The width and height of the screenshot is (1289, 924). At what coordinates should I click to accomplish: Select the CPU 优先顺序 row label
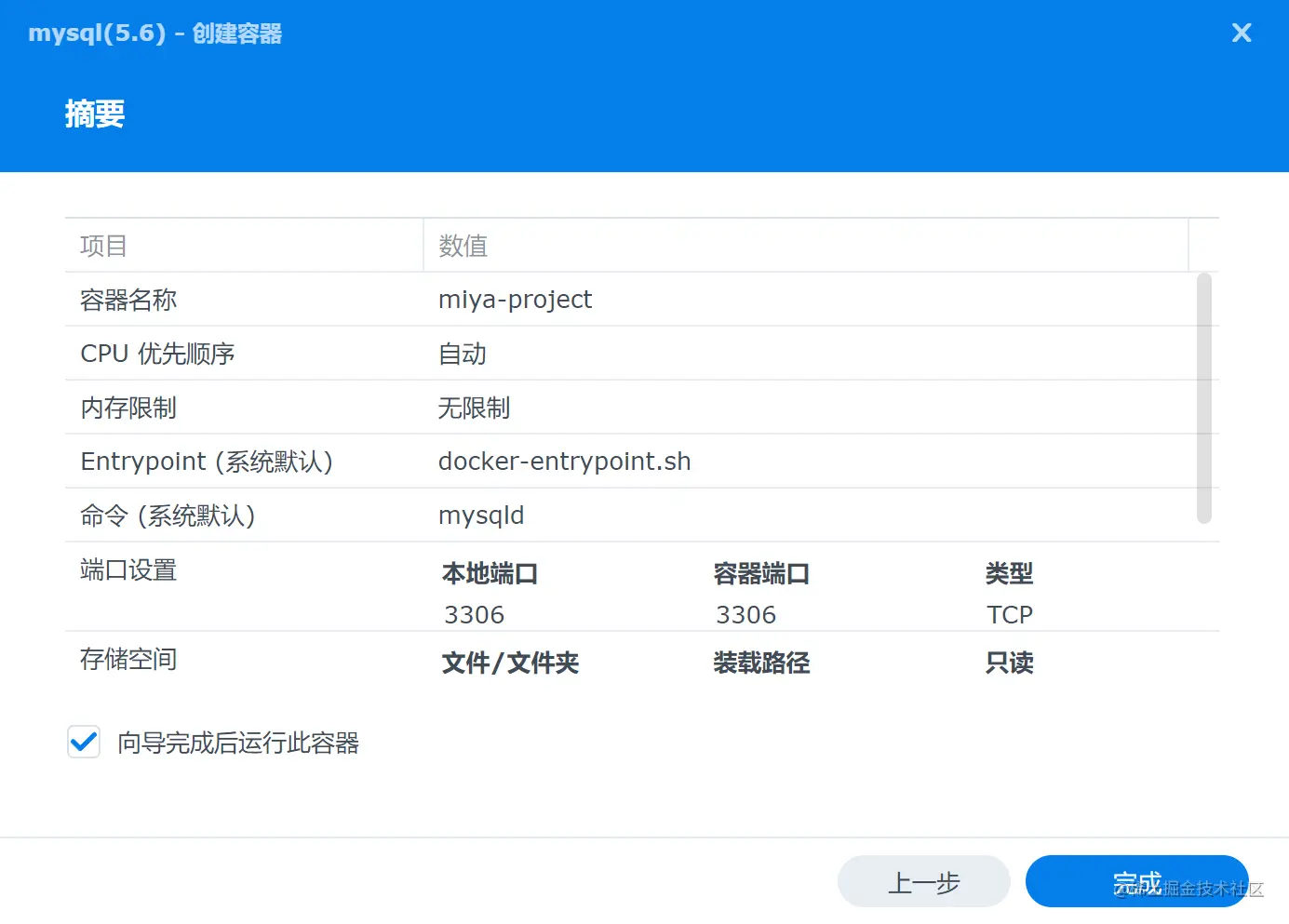pos(157,354)
